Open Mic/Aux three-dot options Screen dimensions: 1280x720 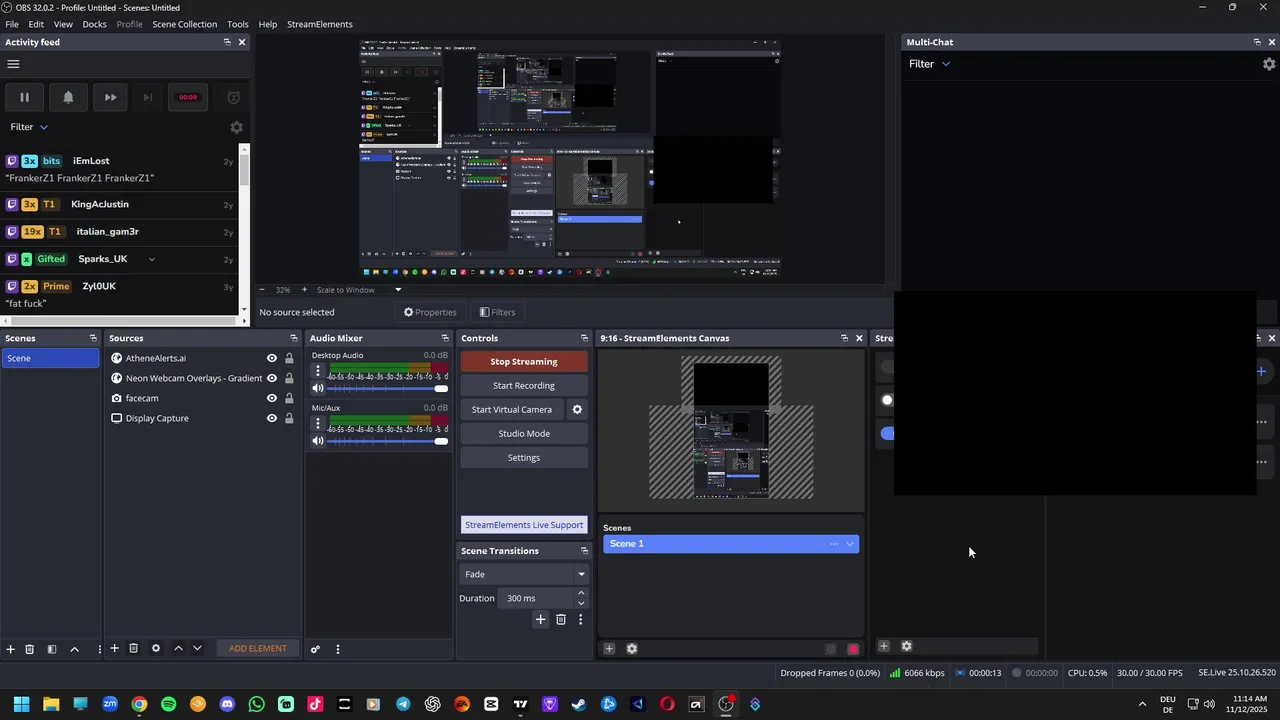coord(318,423)
